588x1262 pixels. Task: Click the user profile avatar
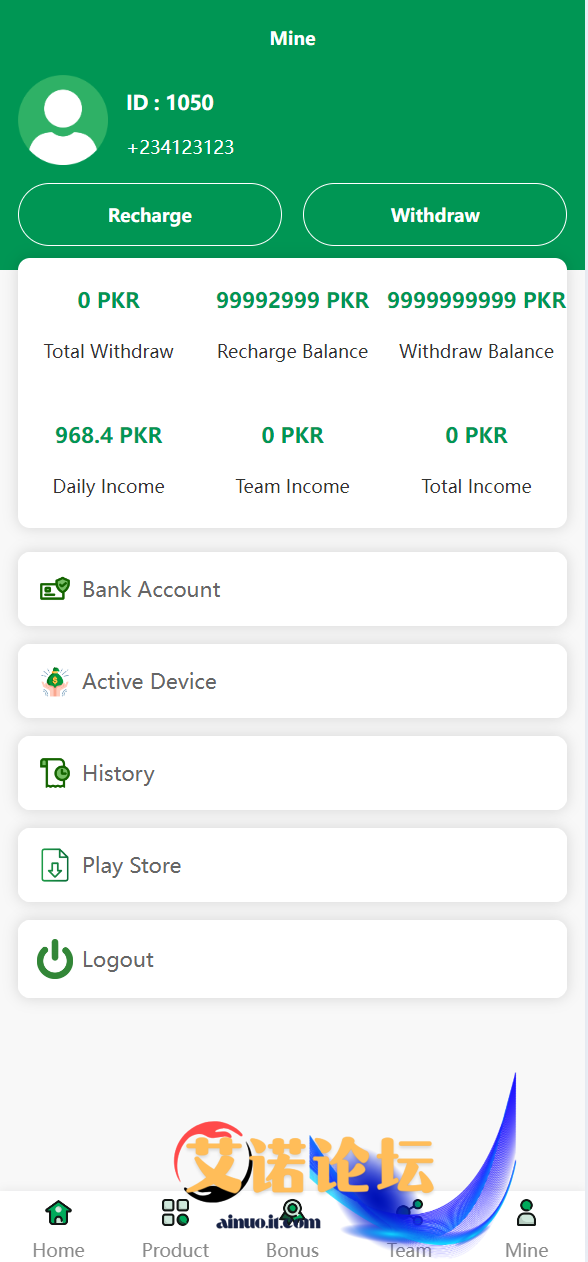63,120
